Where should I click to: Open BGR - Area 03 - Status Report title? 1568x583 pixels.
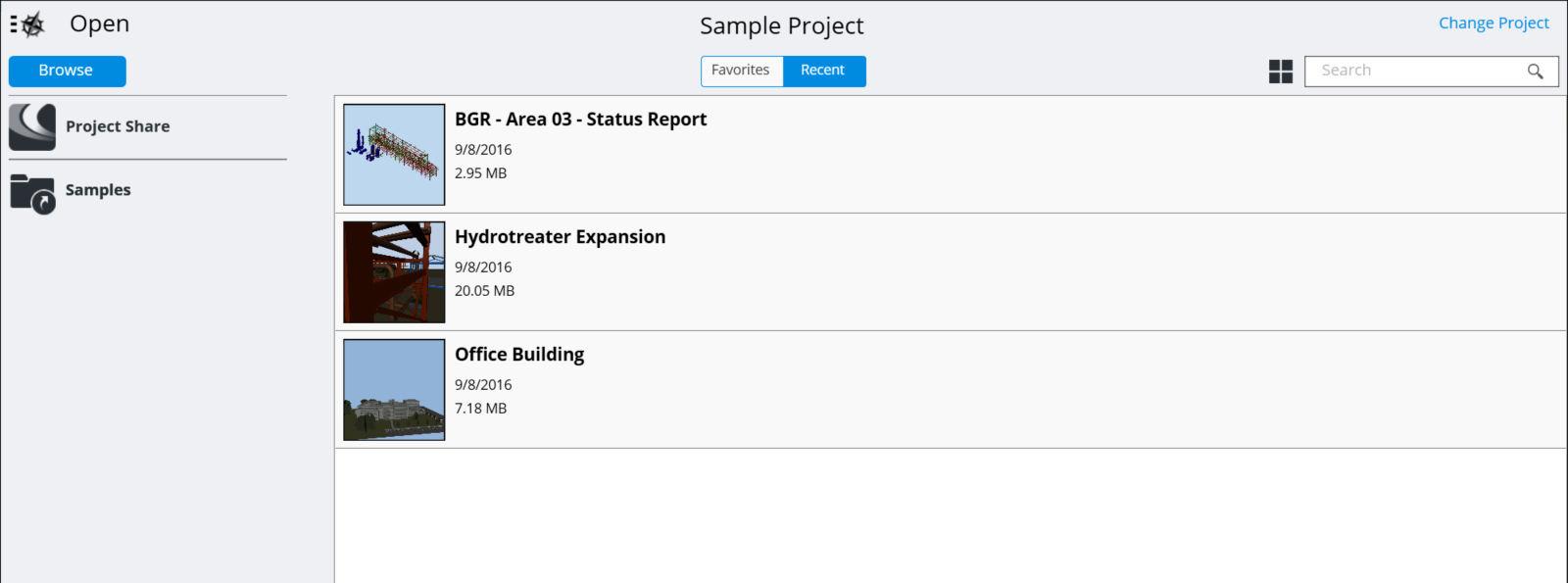tap(580, 120)
